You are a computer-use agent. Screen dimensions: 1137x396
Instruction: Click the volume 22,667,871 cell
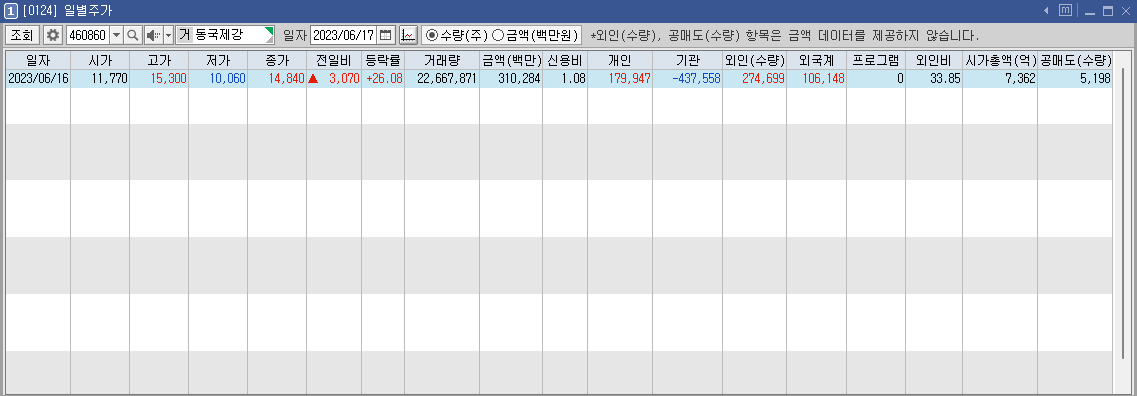[442, 78]
